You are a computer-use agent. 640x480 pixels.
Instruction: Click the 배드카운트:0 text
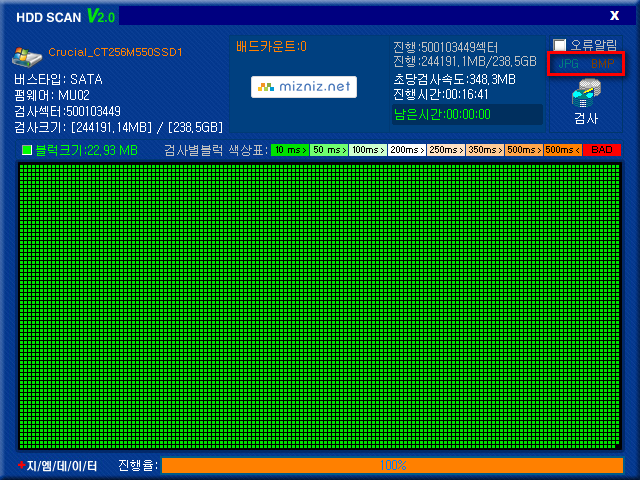point(271,47)
